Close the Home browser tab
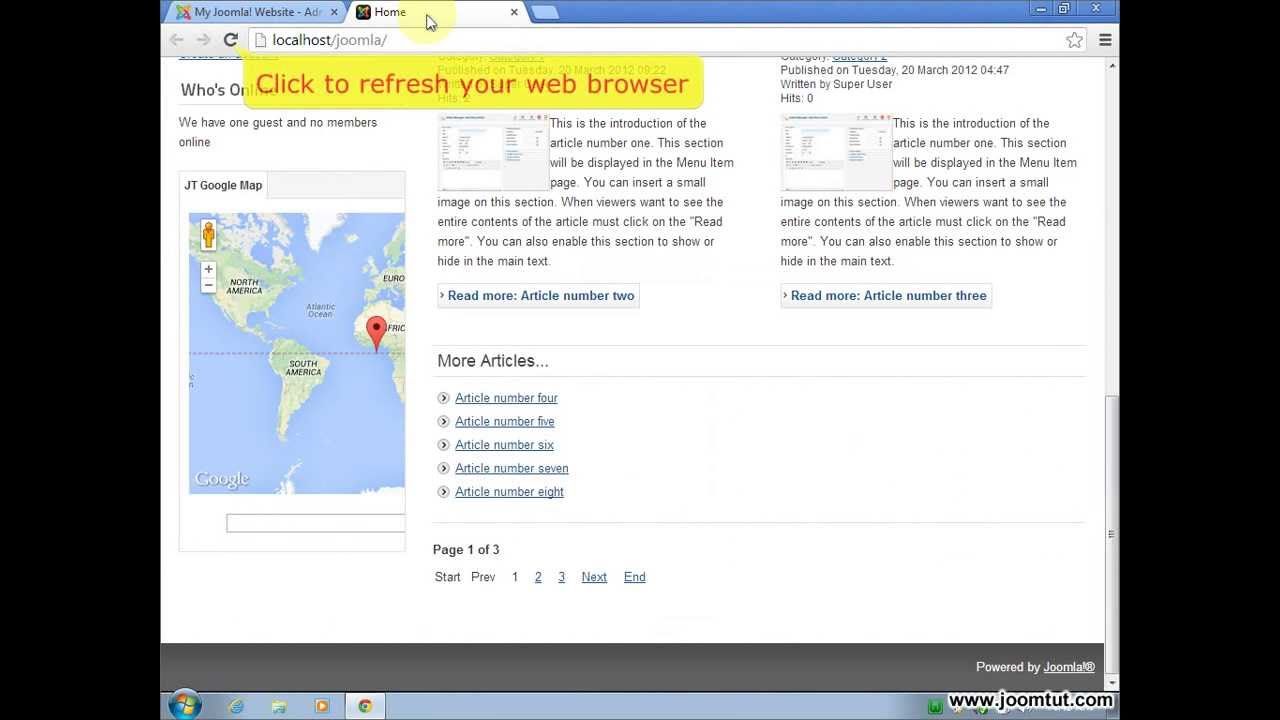 click(x=514, y=12)
